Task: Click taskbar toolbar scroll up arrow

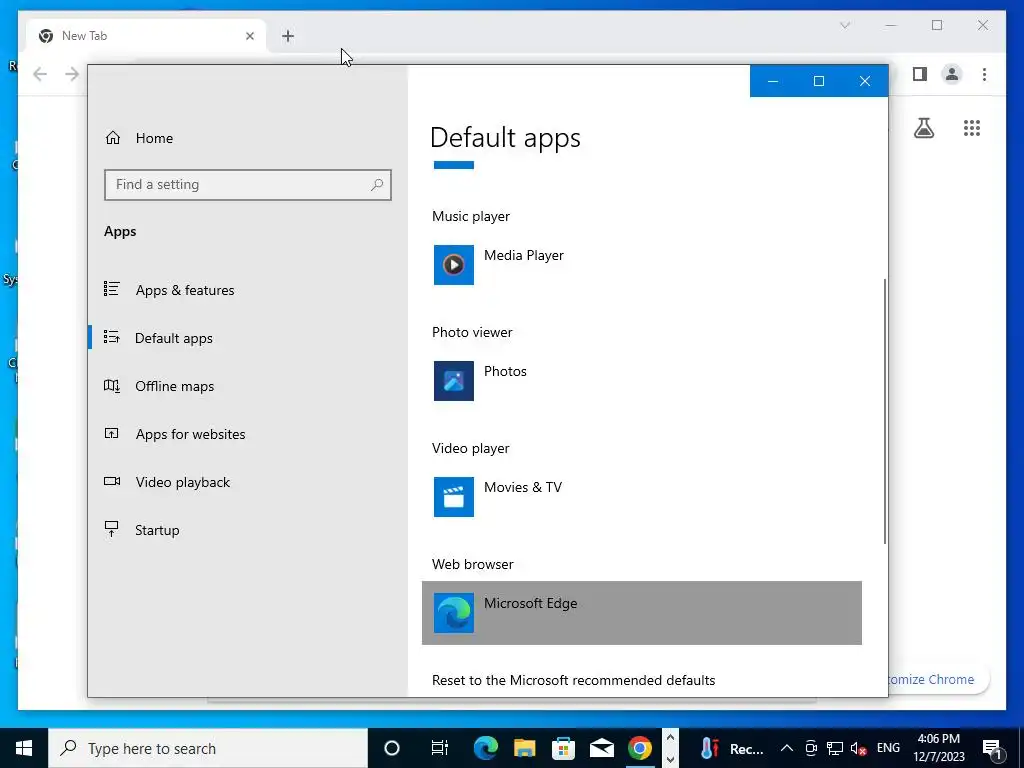Action: click(670, 738)
